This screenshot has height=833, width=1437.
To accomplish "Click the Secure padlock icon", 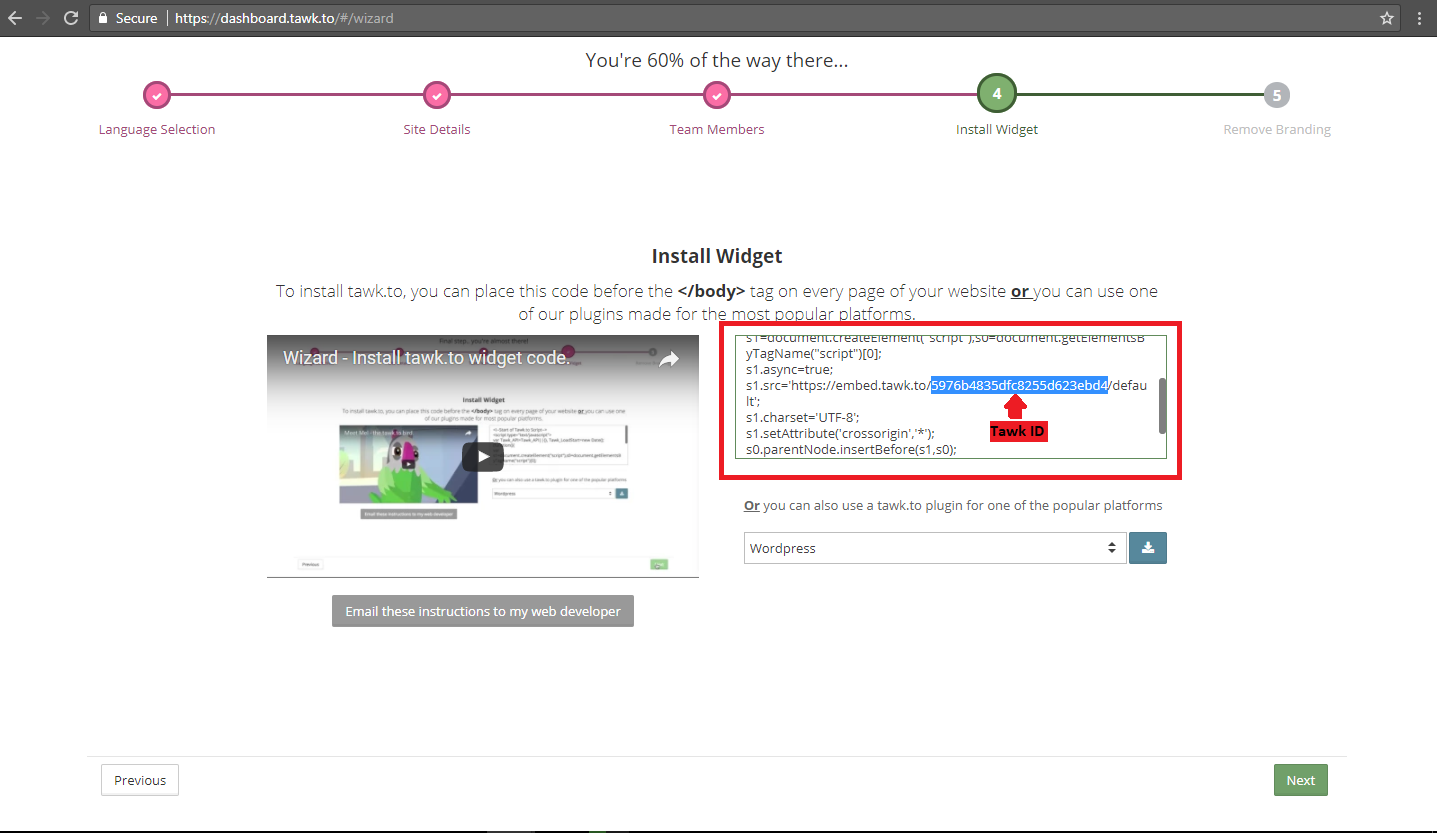I will [102, 18].
